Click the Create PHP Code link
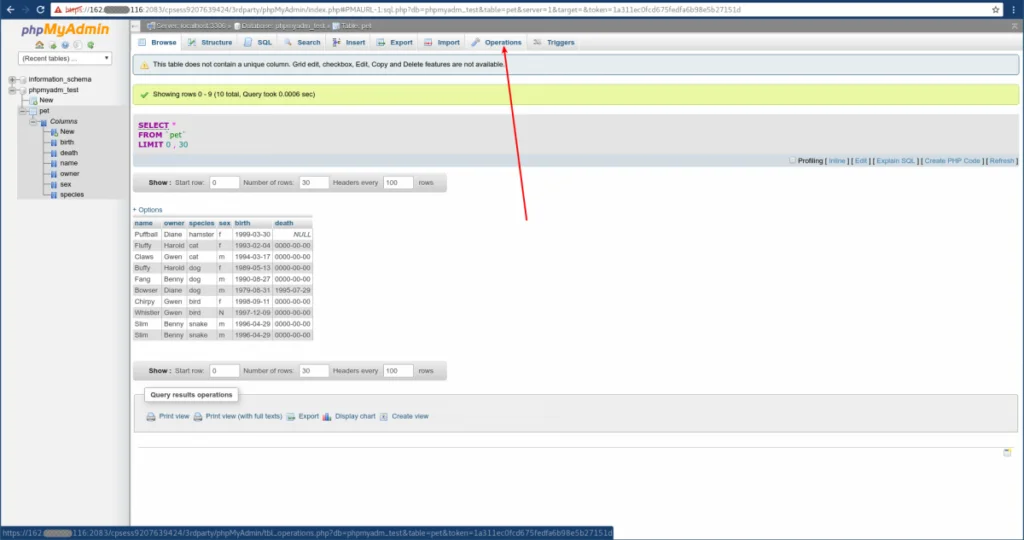Screen dimensions: 1024x540 (952, 161)
